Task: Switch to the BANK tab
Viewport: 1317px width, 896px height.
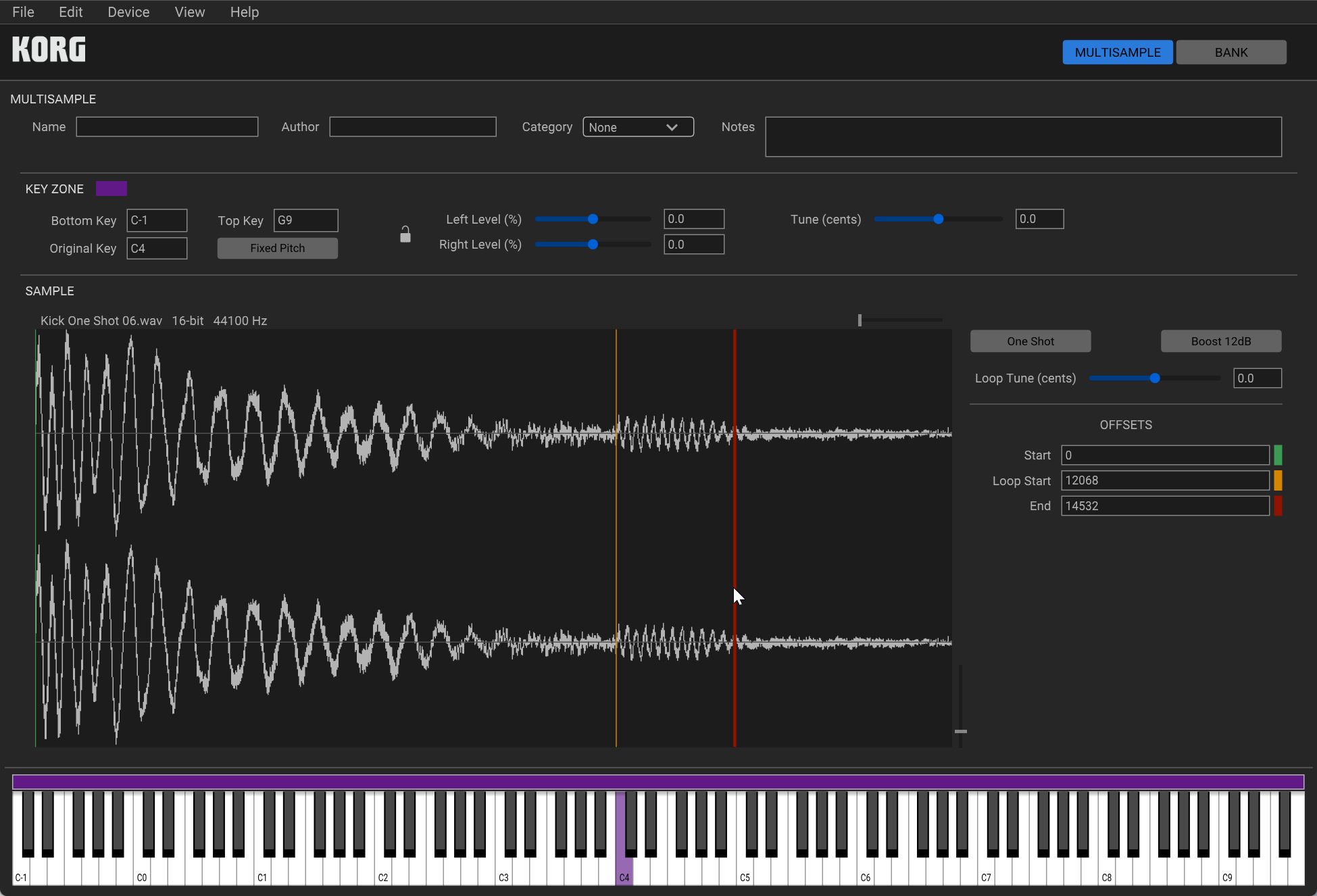Action: [x=1231, y=53]
